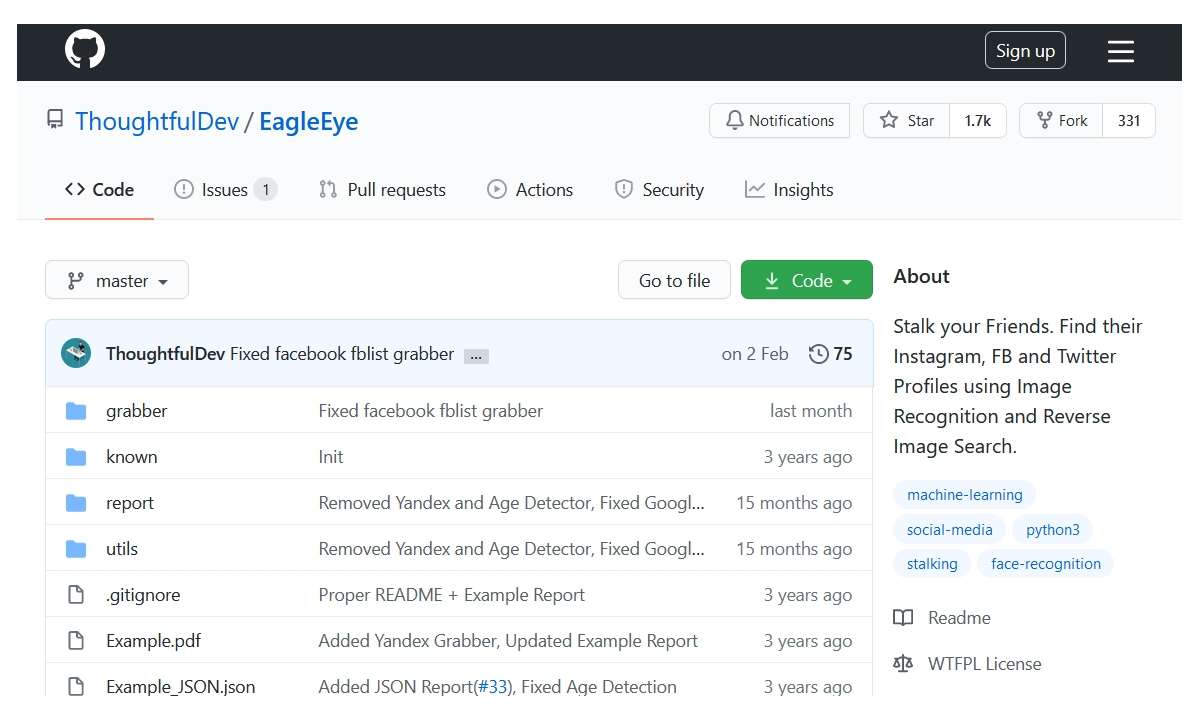Open the report folder

(x=130, y=503)
